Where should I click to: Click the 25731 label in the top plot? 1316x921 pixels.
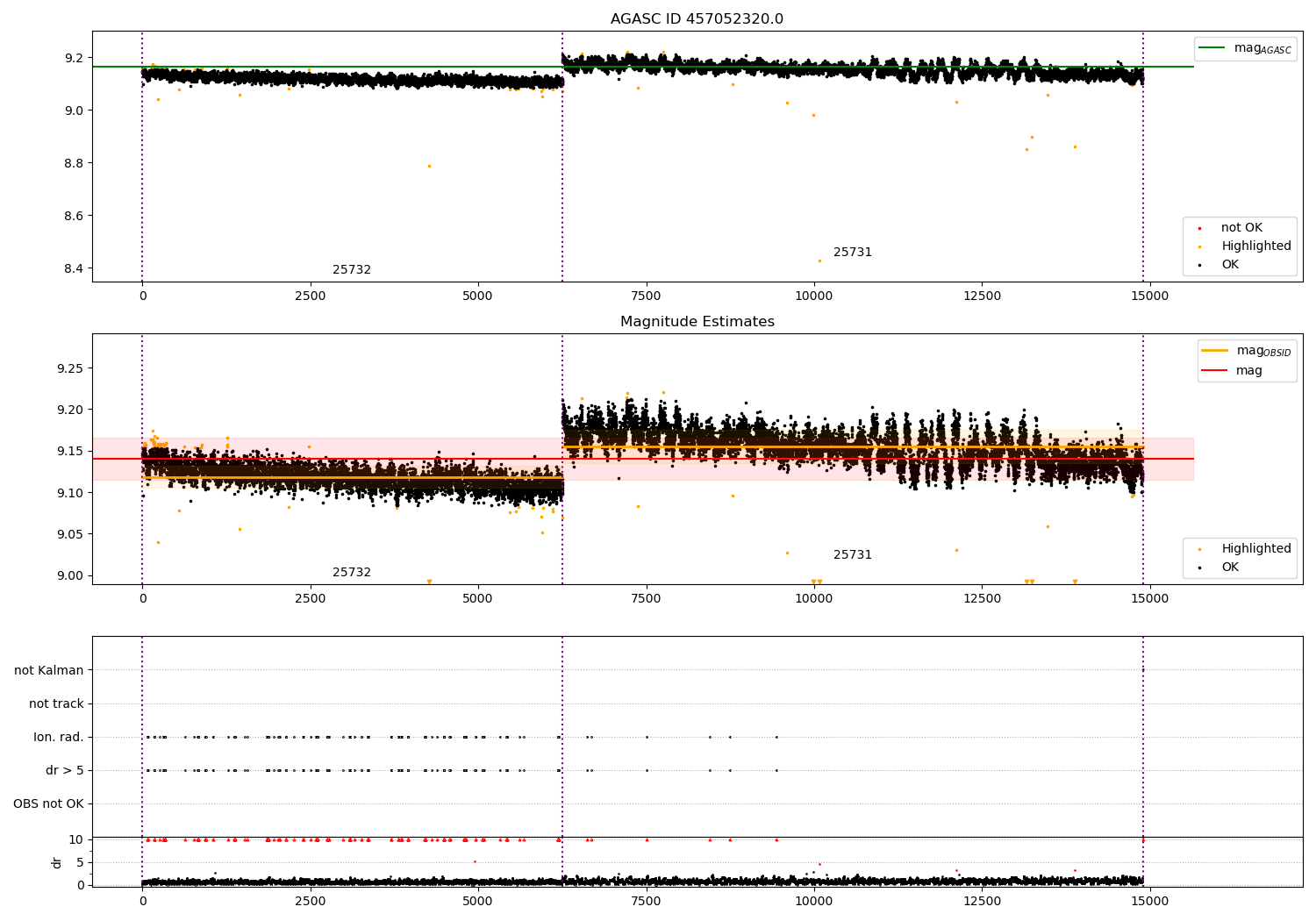tap(853, 253)
